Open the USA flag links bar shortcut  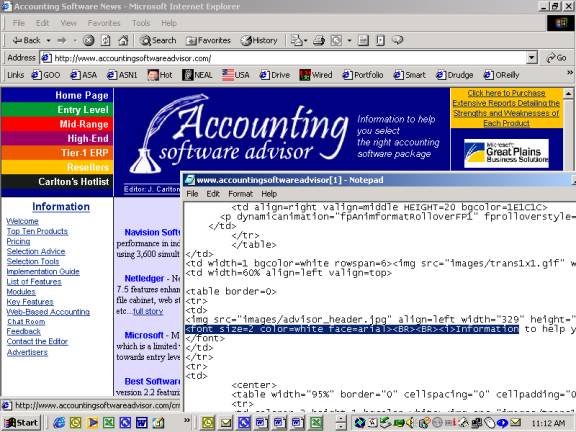236,75
